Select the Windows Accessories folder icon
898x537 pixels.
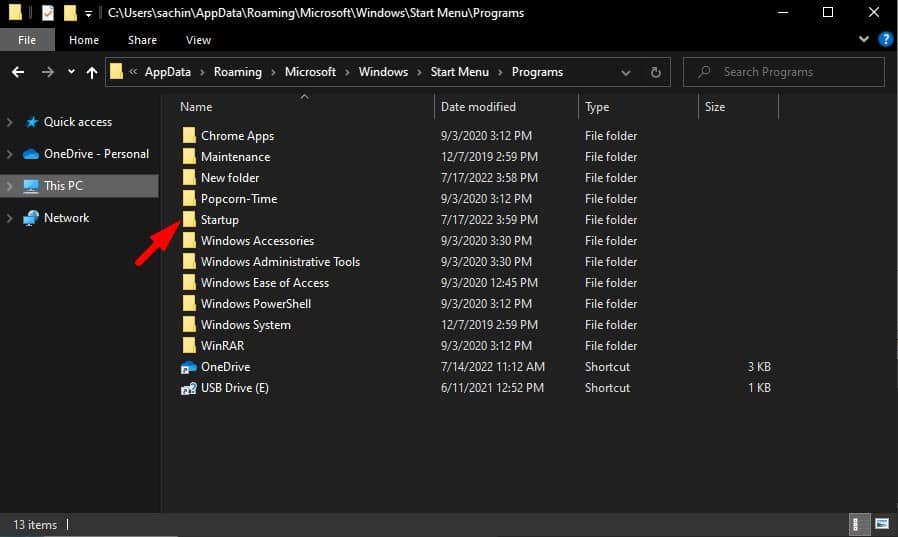click(x=189, y=240)
